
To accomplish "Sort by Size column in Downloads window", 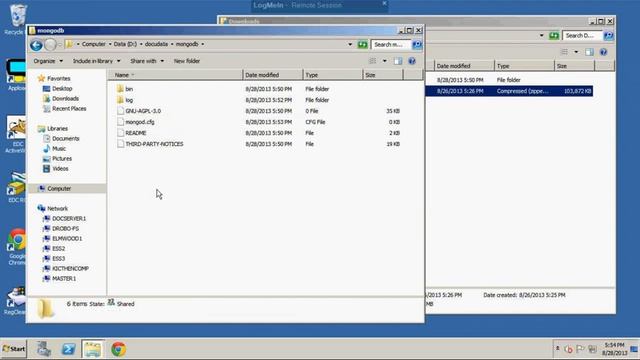I will 574,66.
